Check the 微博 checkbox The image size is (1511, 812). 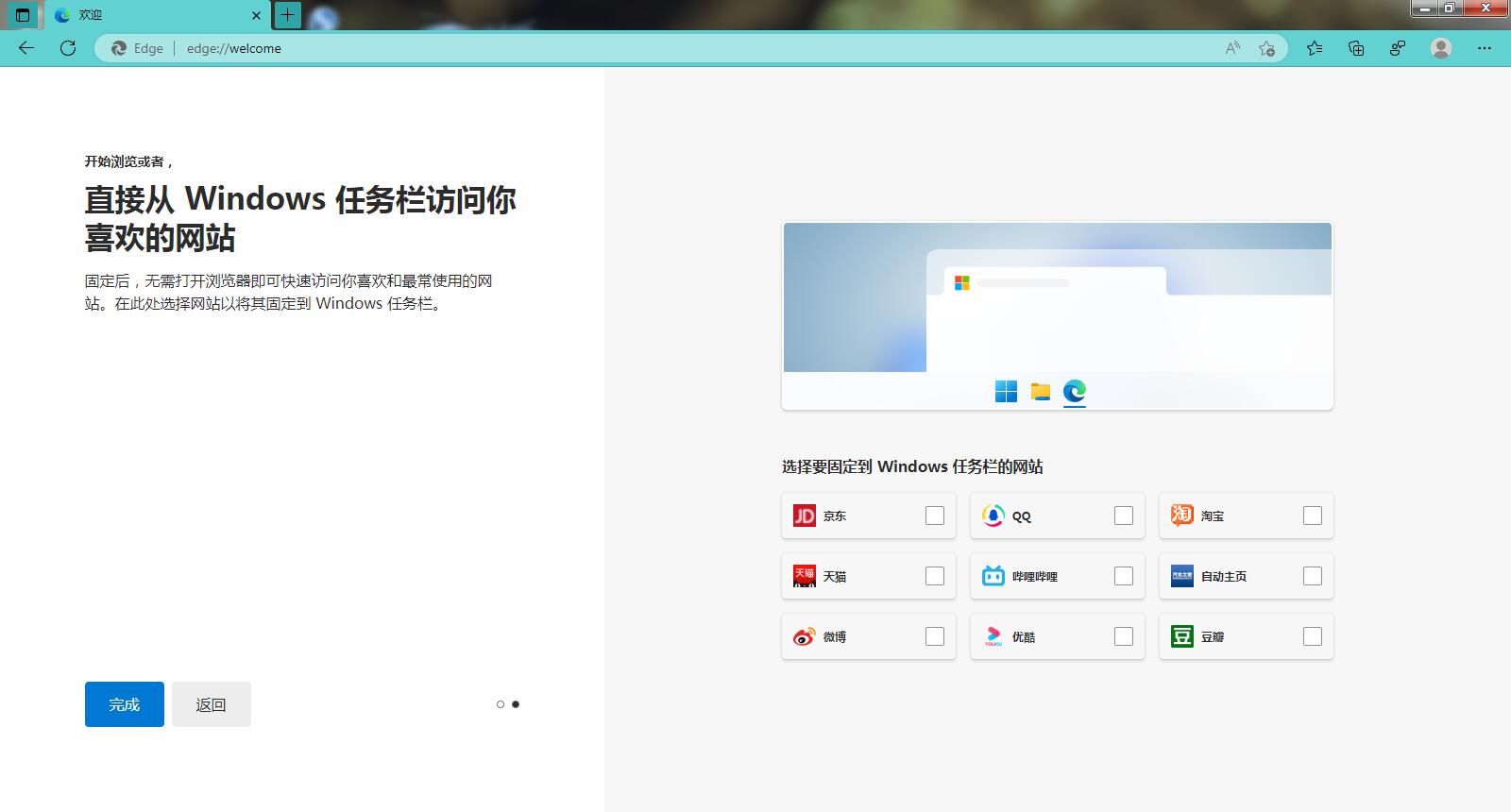pyautogui.click(x=935, y=636)
